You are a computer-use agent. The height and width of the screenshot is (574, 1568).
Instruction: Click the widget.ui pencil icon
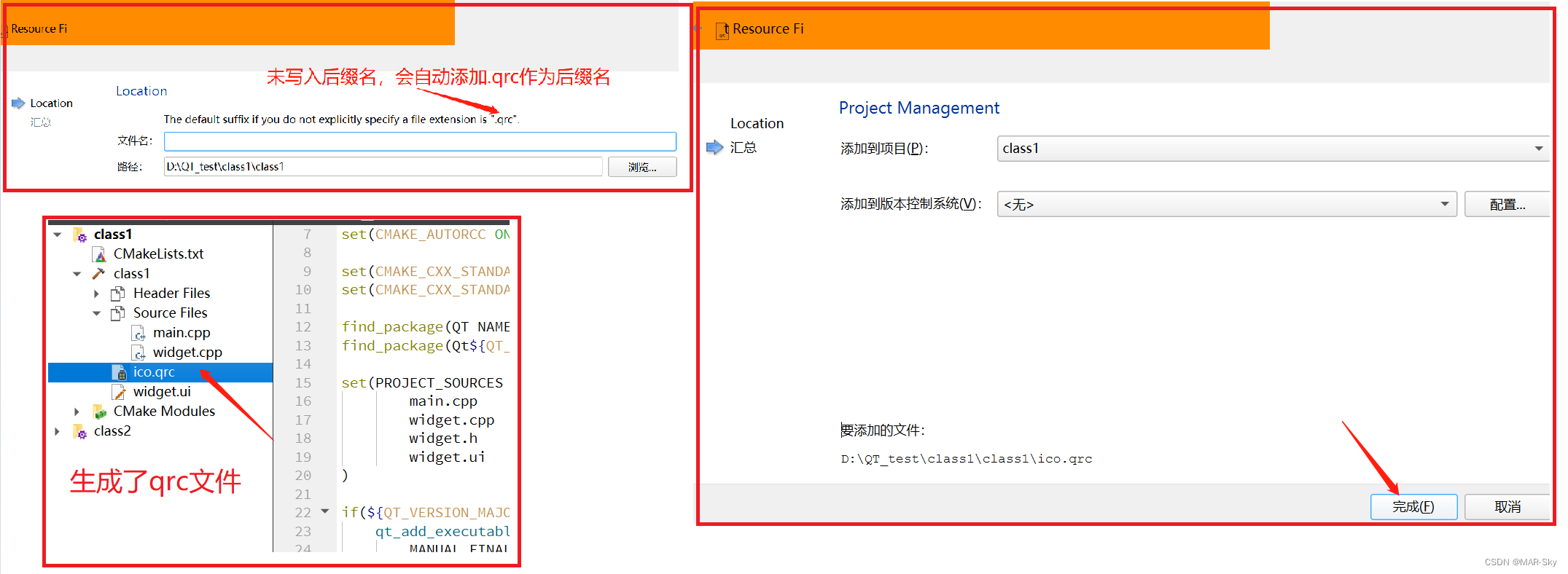(x=119, y=392)
